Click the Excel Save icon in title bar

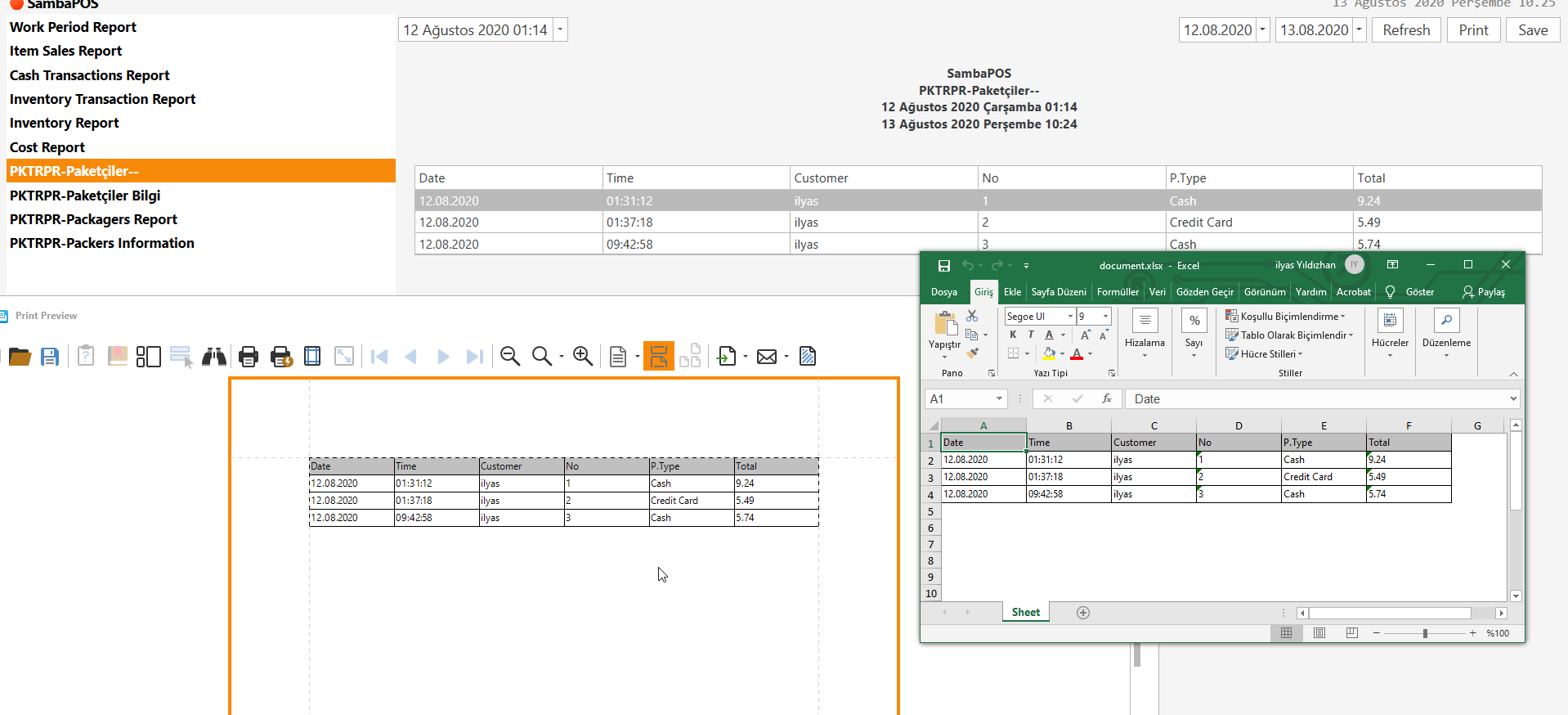pyautogui.click(x=944, y=266)
